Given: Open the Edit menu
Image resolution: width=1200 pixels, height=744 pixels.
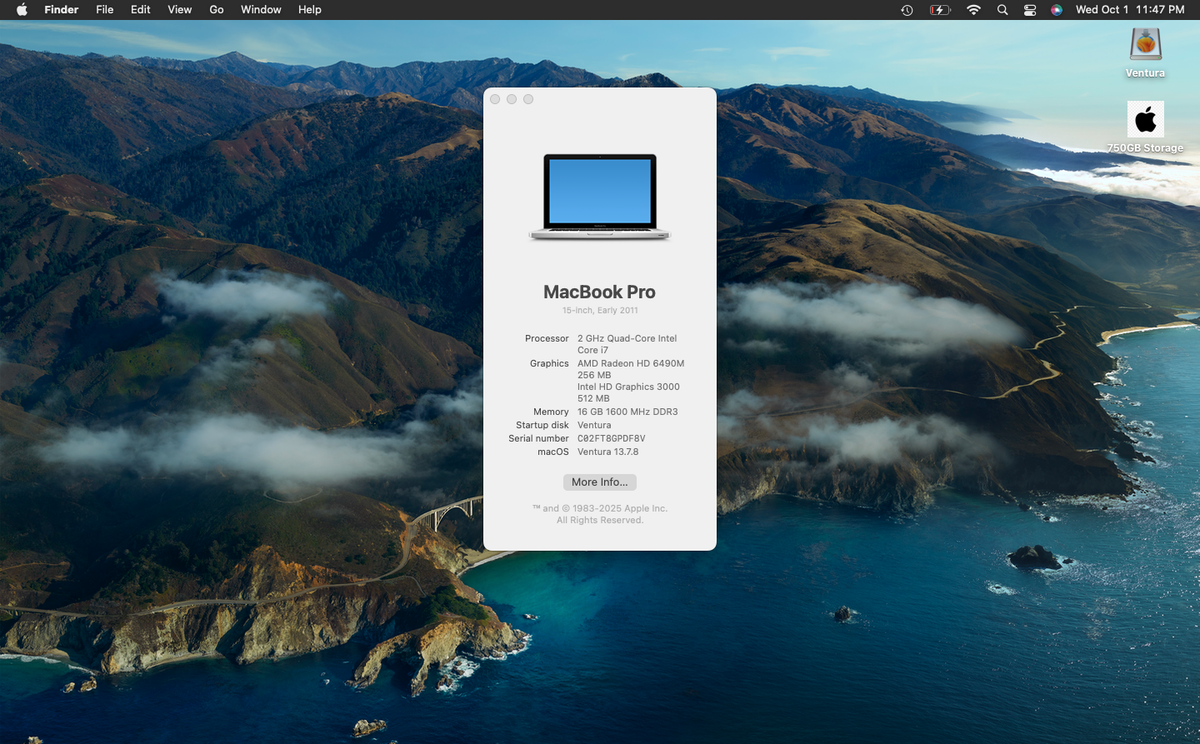Looking at the screenshot, I should point(141,9).
